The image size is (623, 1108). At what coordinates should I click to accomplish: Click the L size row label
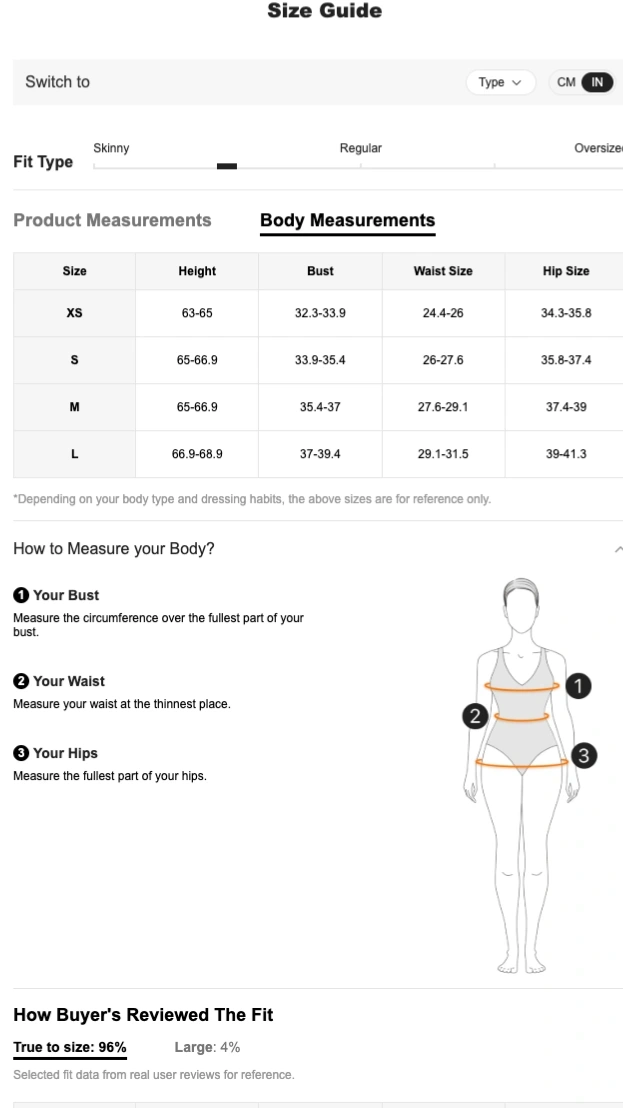pos(74,454)
